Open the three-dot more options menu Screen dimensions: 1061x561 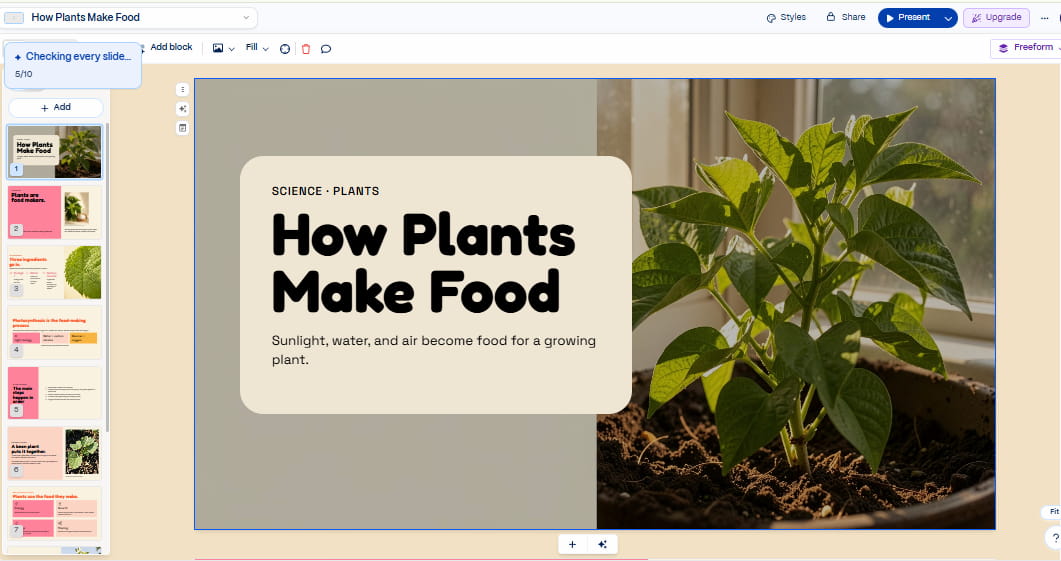click(x=1044, y=18)
